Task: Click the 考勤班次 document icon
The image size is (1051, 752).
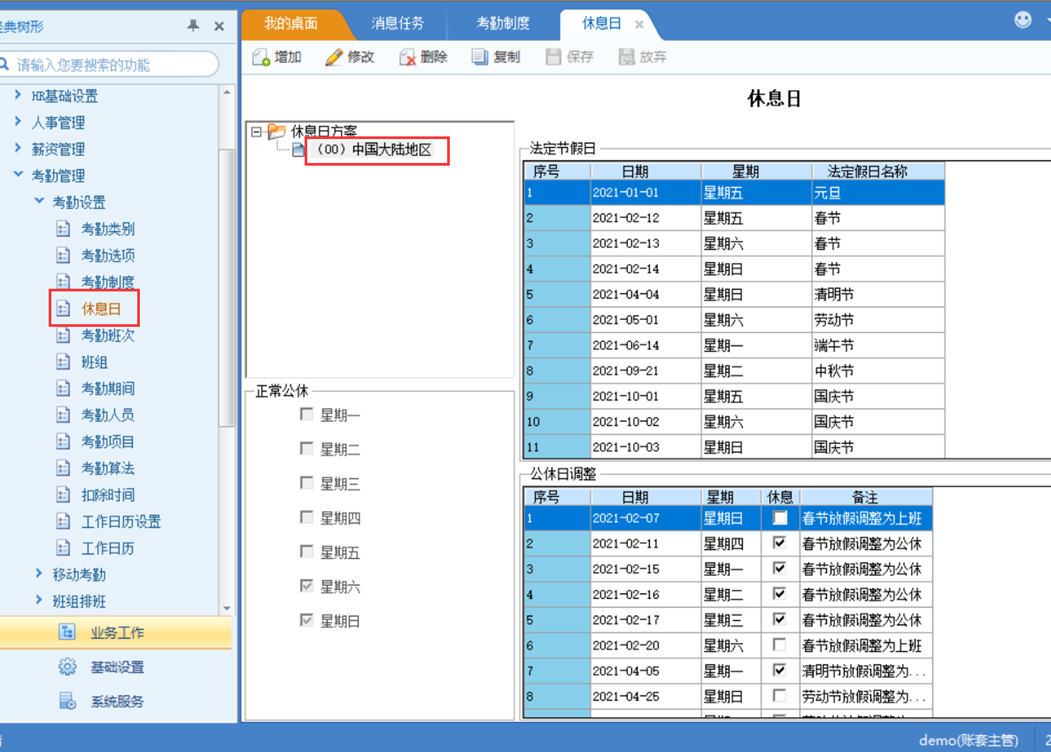Action: pos(63,335)
